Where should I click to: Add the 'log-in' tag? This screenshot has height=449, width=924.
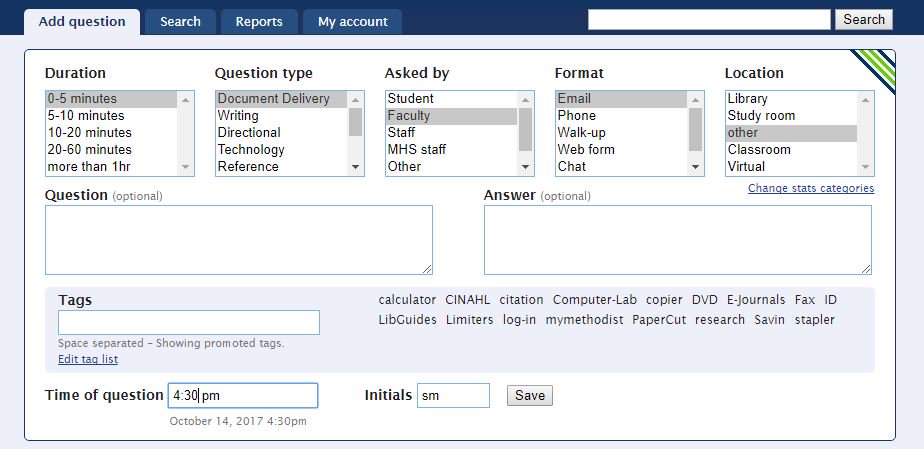(519, 320)
